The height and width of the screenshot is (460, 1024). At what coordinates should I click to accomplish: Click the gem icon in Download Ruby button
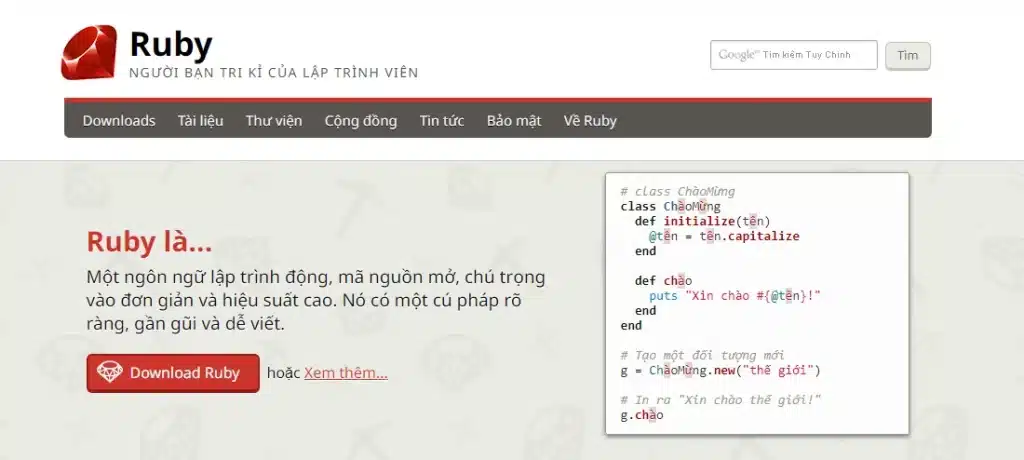pos(110,373)
